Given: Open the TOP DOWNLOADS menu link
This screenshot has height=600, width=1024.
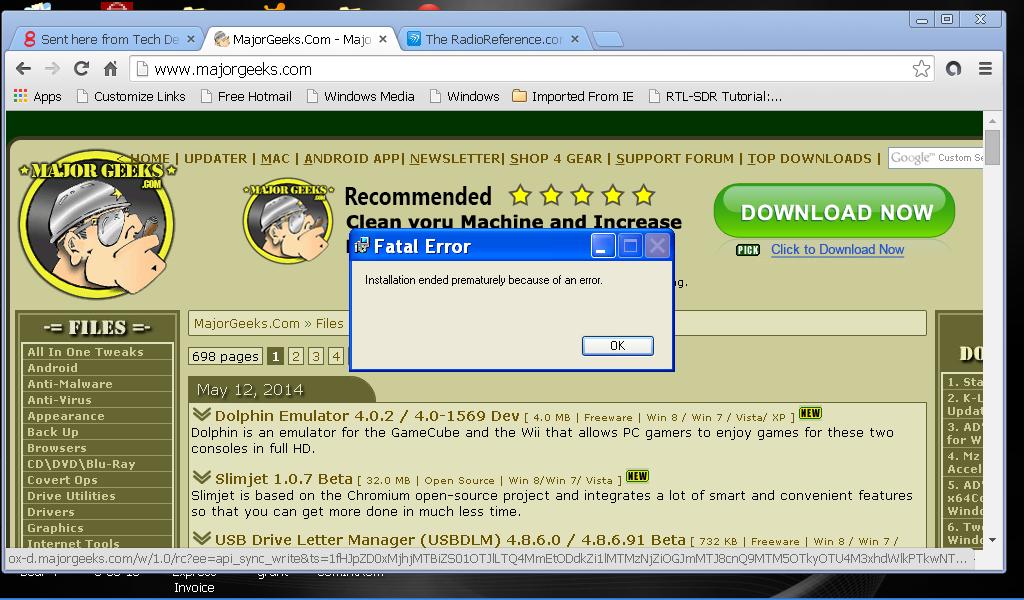Looking at the screenshot, I should click(x=809, y=159).
